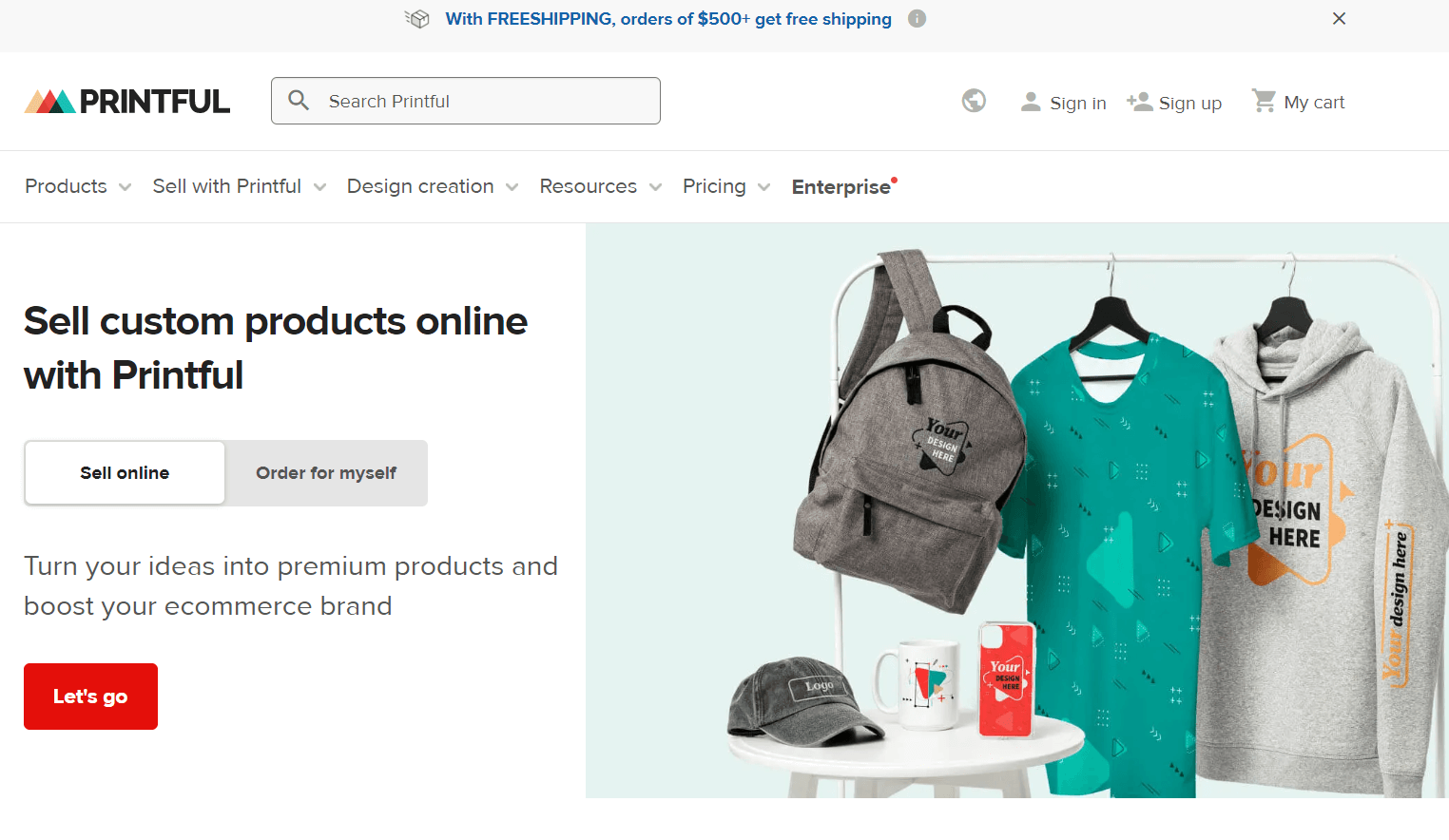Click the shipping box icon in banner
Screen dimensions: 1449x840
point(417,19)
